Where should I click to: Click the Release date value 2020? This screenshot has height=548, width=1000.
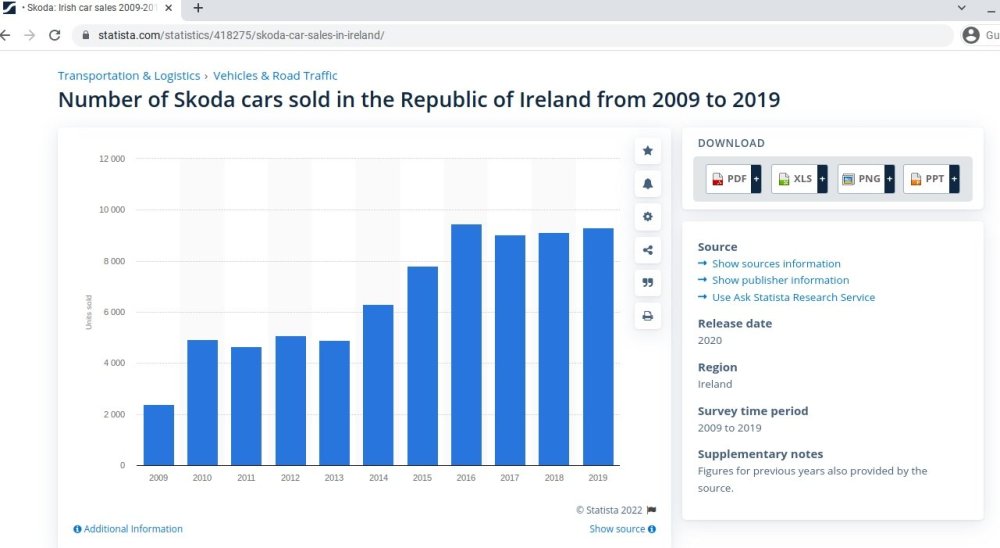[x=710, y=341]
